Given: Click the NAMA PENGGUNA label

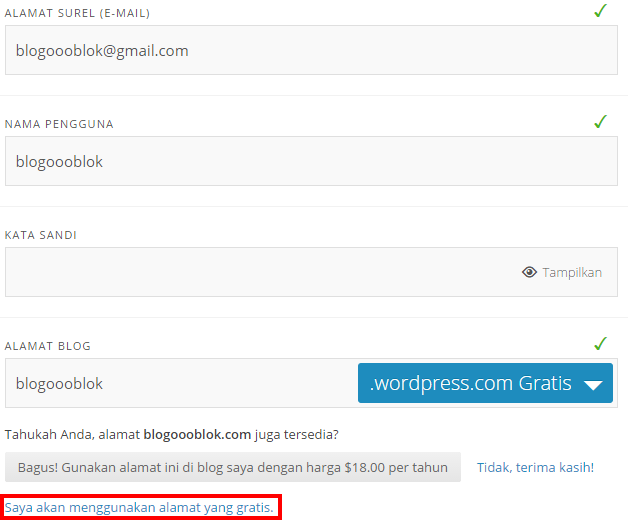Looking at the screenshot, I should coord(59,124).
